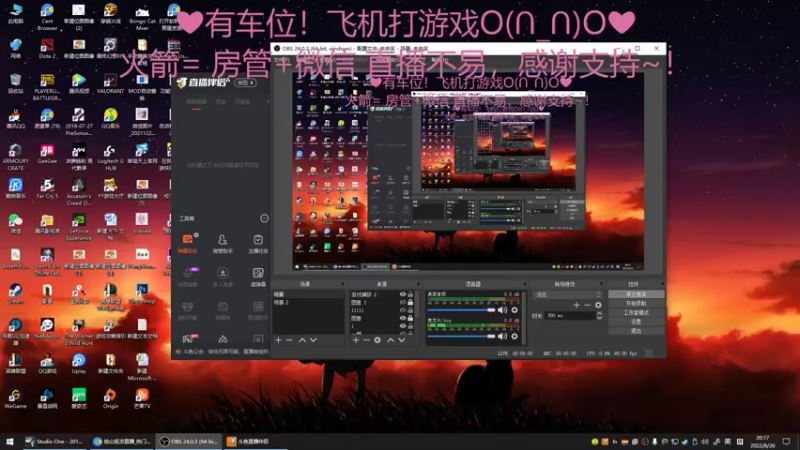800x450 pixels.
Task: Open 弹幕助手 tool in 直播伴侣
Action: point(188,243)
